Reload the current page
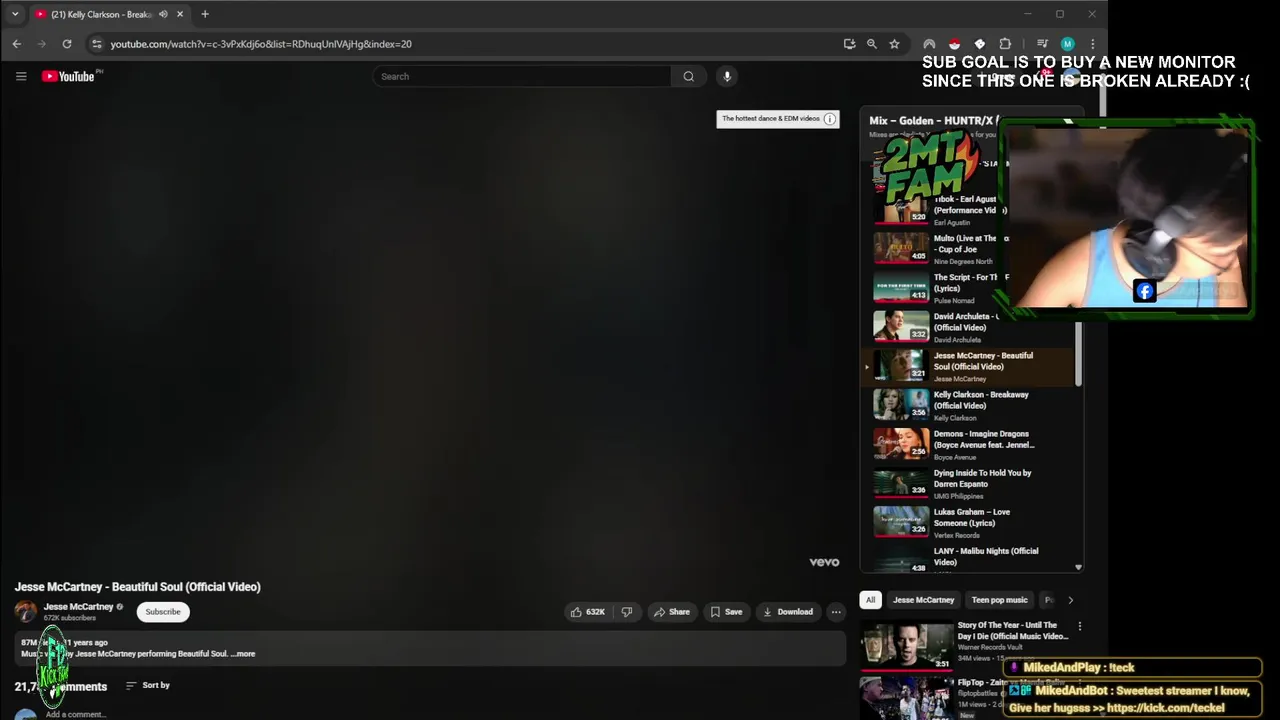Viewport: 1280px width, 720px height. pyautogui.click(x=67, y=44)
